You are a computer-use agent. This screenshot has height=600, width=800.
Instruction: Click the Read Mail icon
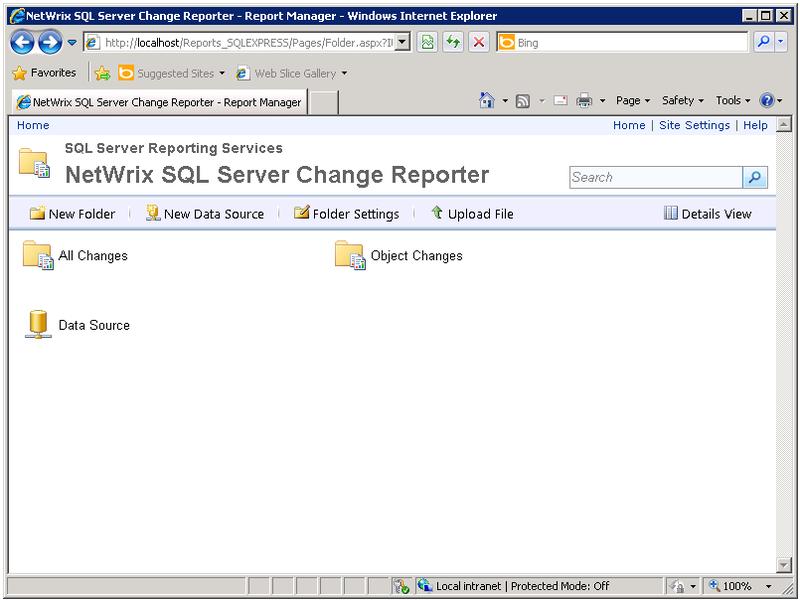560,101
